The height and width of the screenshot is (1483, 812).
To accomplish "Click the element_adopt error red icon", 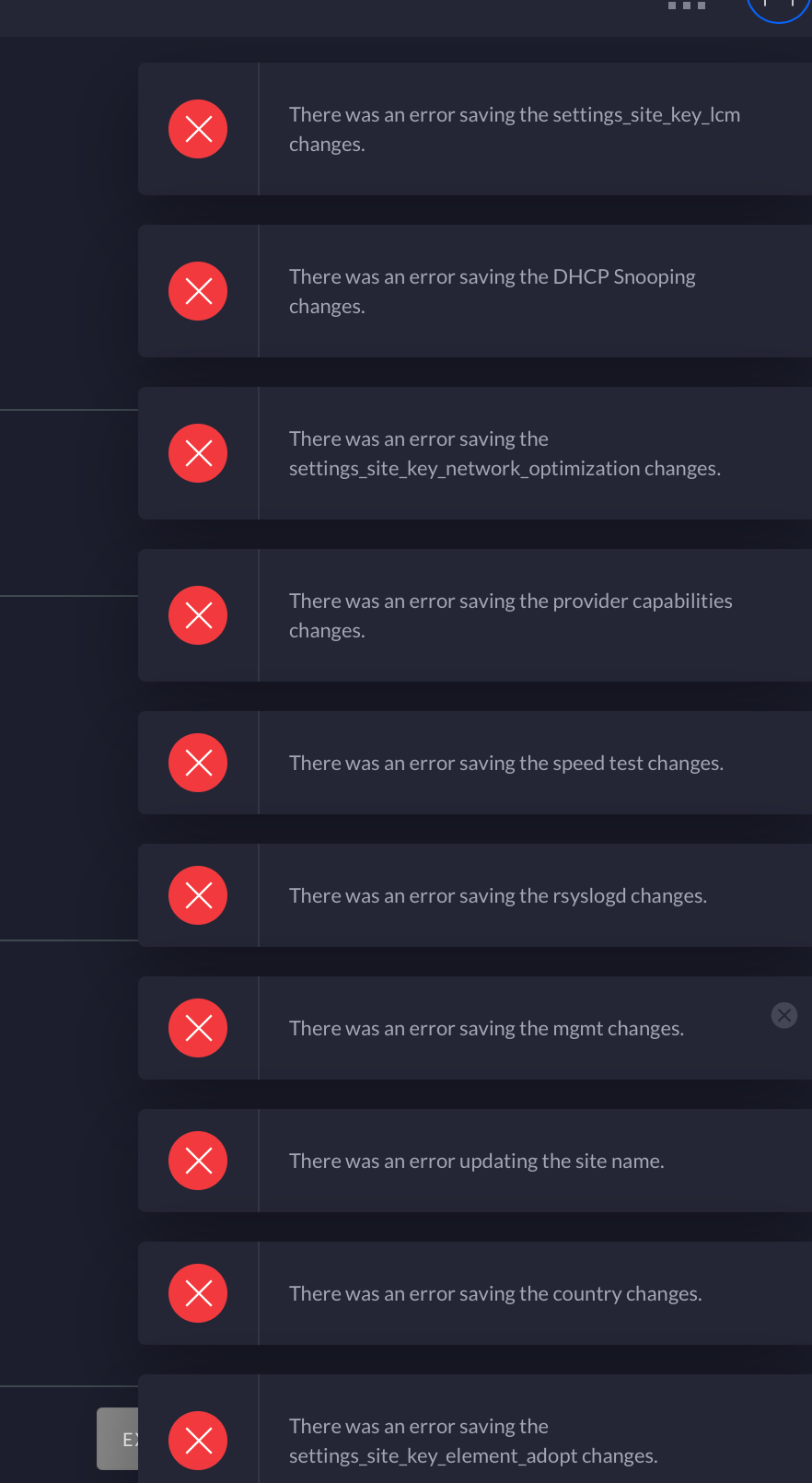I will click(198, 1441).
